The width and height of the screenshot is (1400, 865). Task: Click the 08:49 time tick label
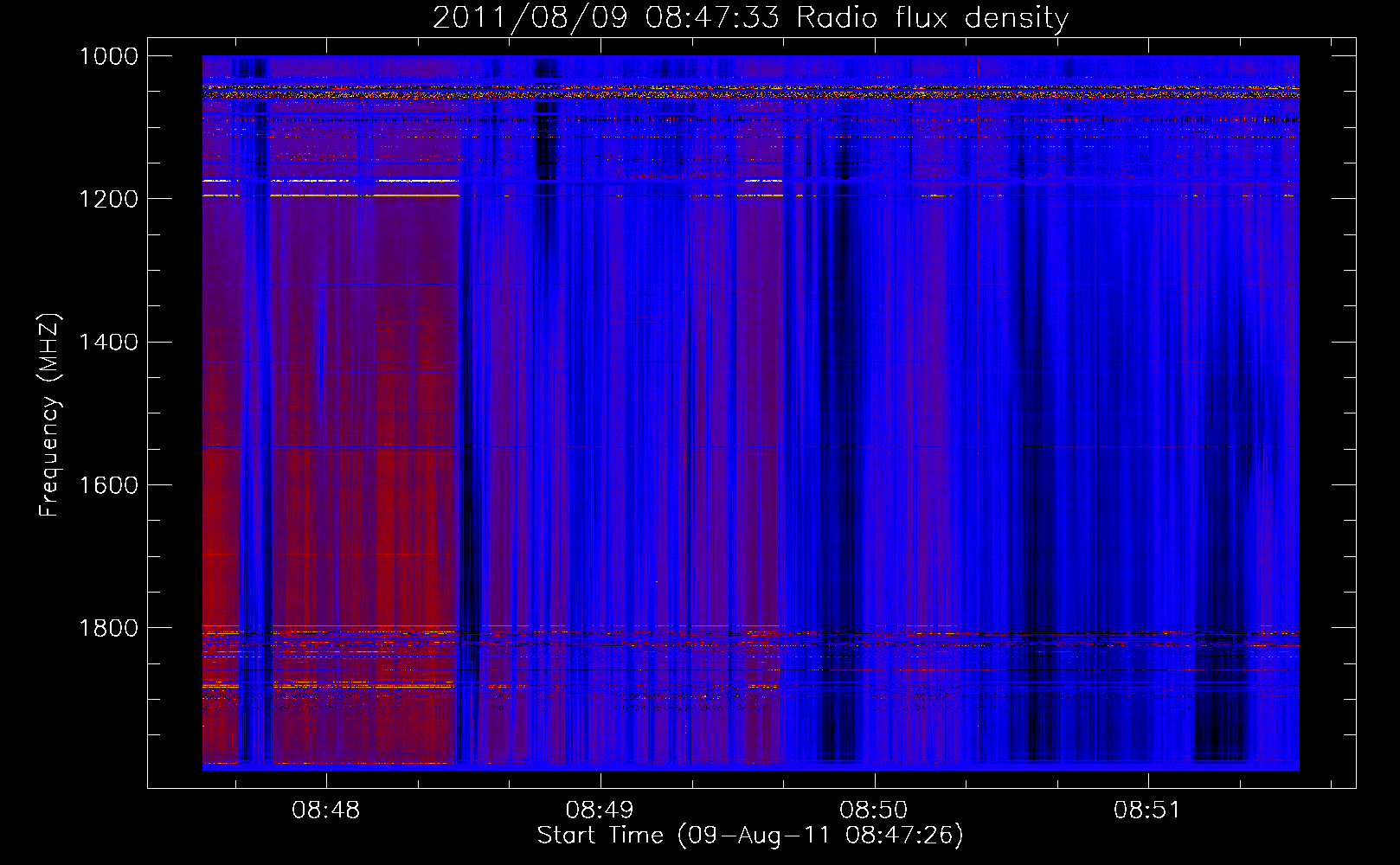pyautogui.click(x=600, y=811)
